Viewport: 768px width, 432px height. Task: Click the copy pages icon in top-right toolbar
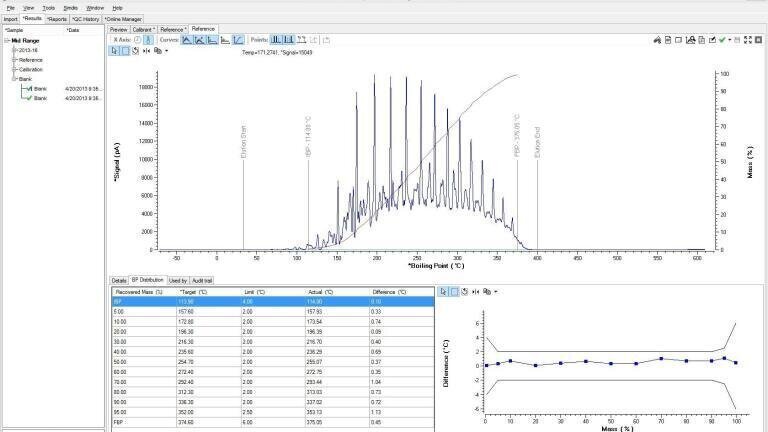click(x=701, y=40)
